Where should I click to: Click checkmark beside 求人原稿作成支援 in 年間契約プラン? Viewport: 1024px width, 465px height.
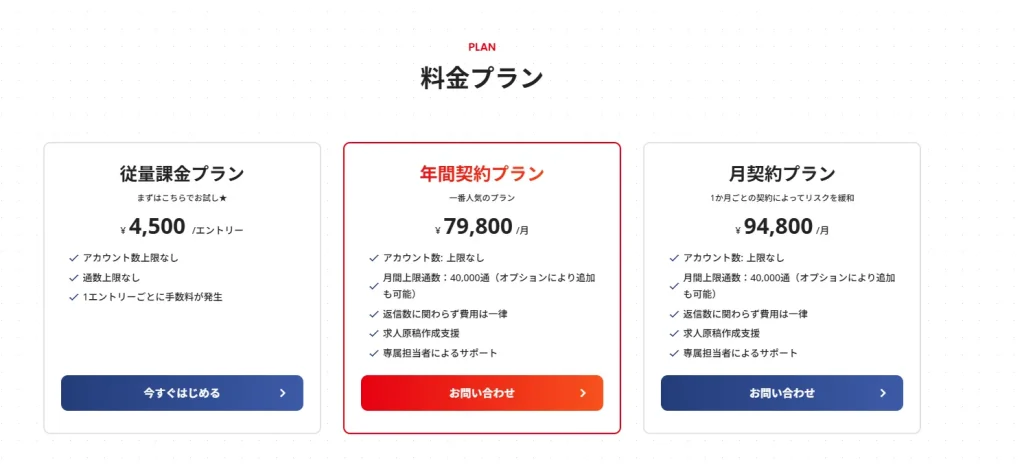coord(374,333)
